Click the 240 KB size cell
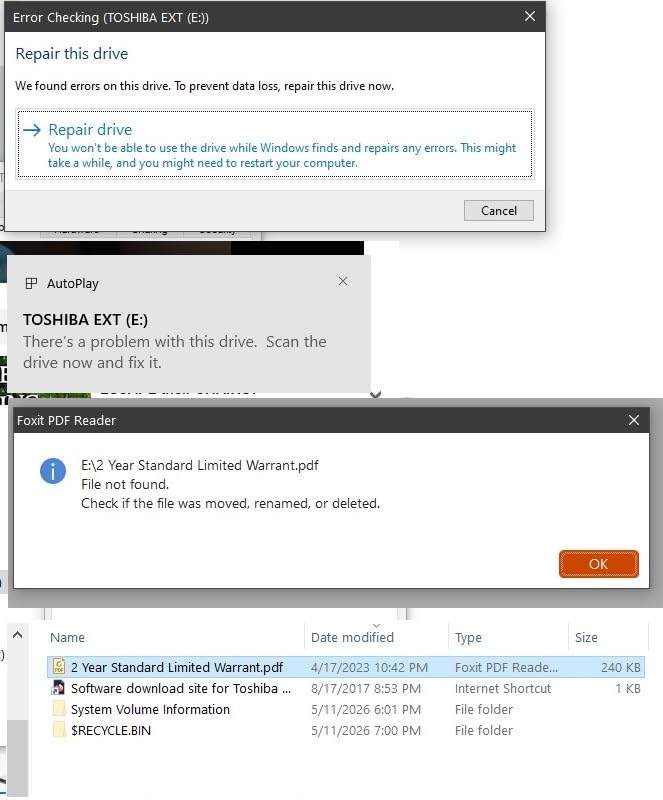Screen dimensions: 663x800 (620, 667)
